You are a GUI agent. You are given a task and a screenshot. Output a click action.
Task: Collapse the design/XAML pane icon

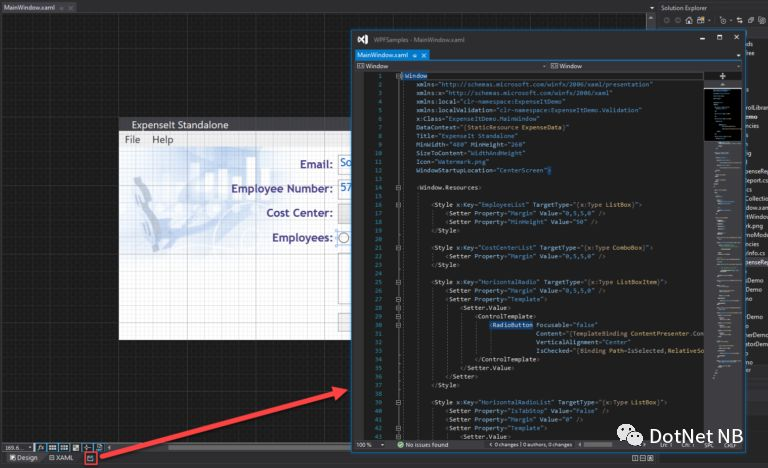(650, 458)
